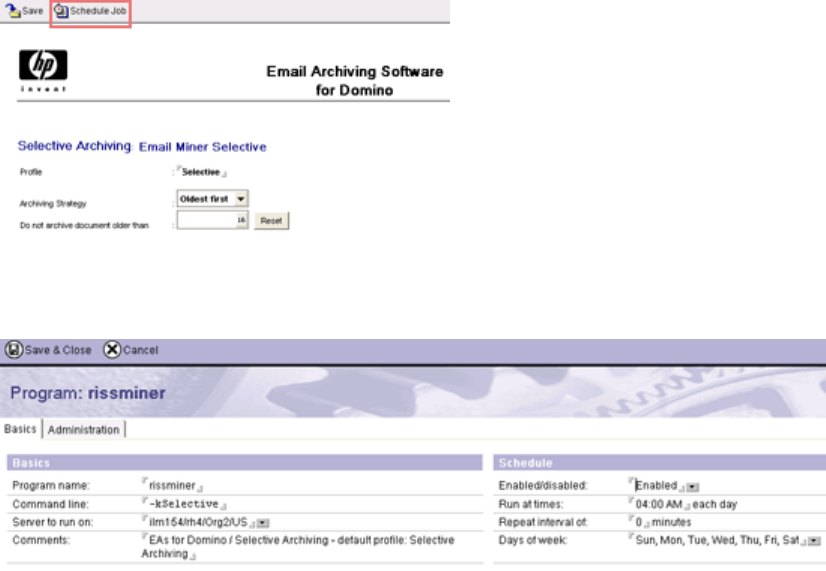This screenshot has height=571, width=826.
Task: Click the Repeat interval value 0
Action: [638, 522]
